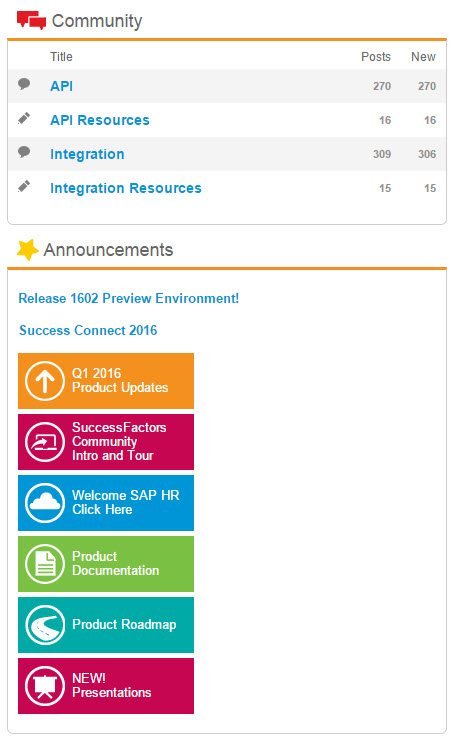Image resolution: width=475 pixels, height=736 pixels.
Task: Click the New count 270 for API
Action: 427,86
